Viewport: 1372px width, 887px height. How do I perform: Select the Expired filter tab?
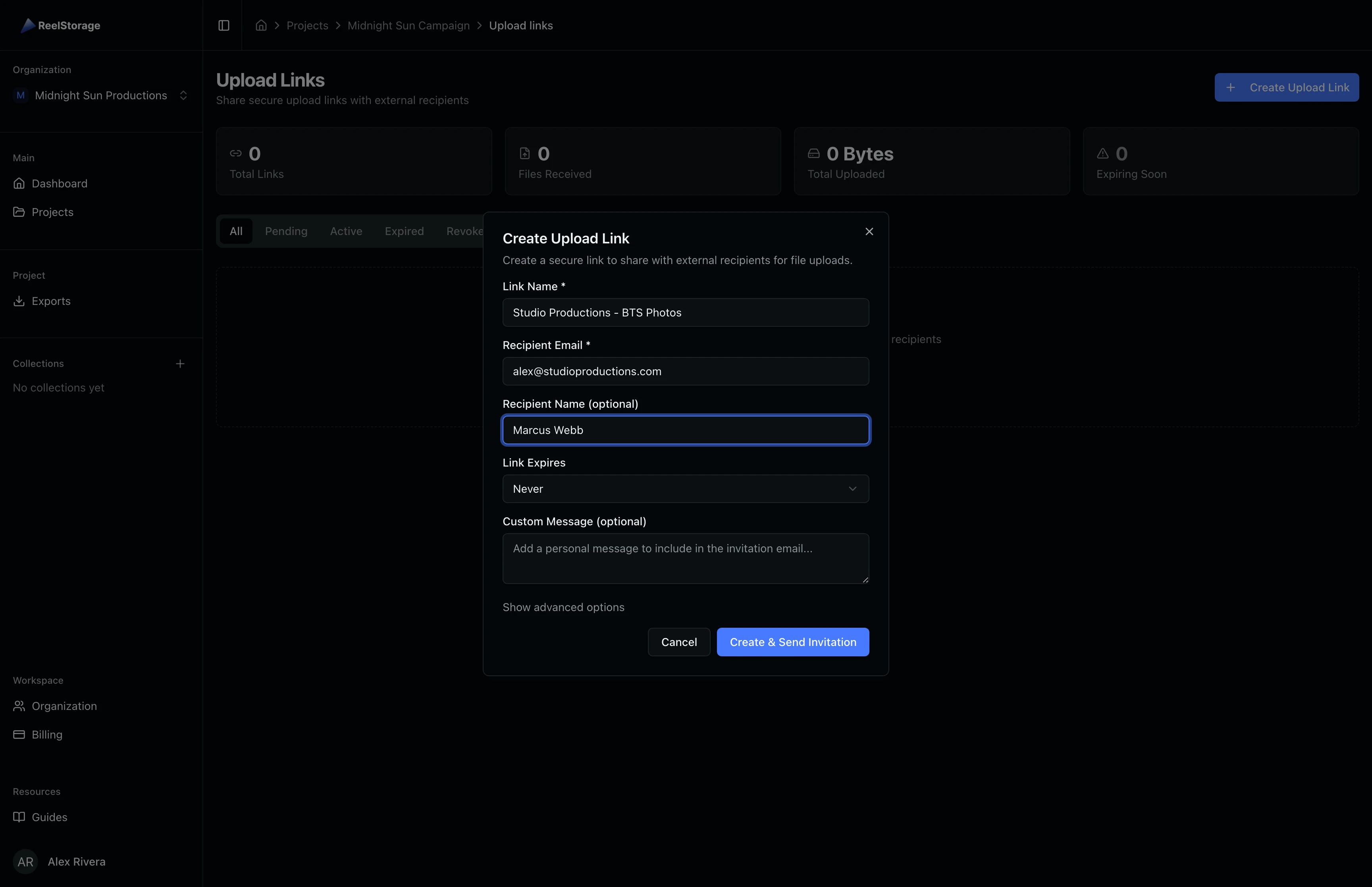[x=404, y=231]
